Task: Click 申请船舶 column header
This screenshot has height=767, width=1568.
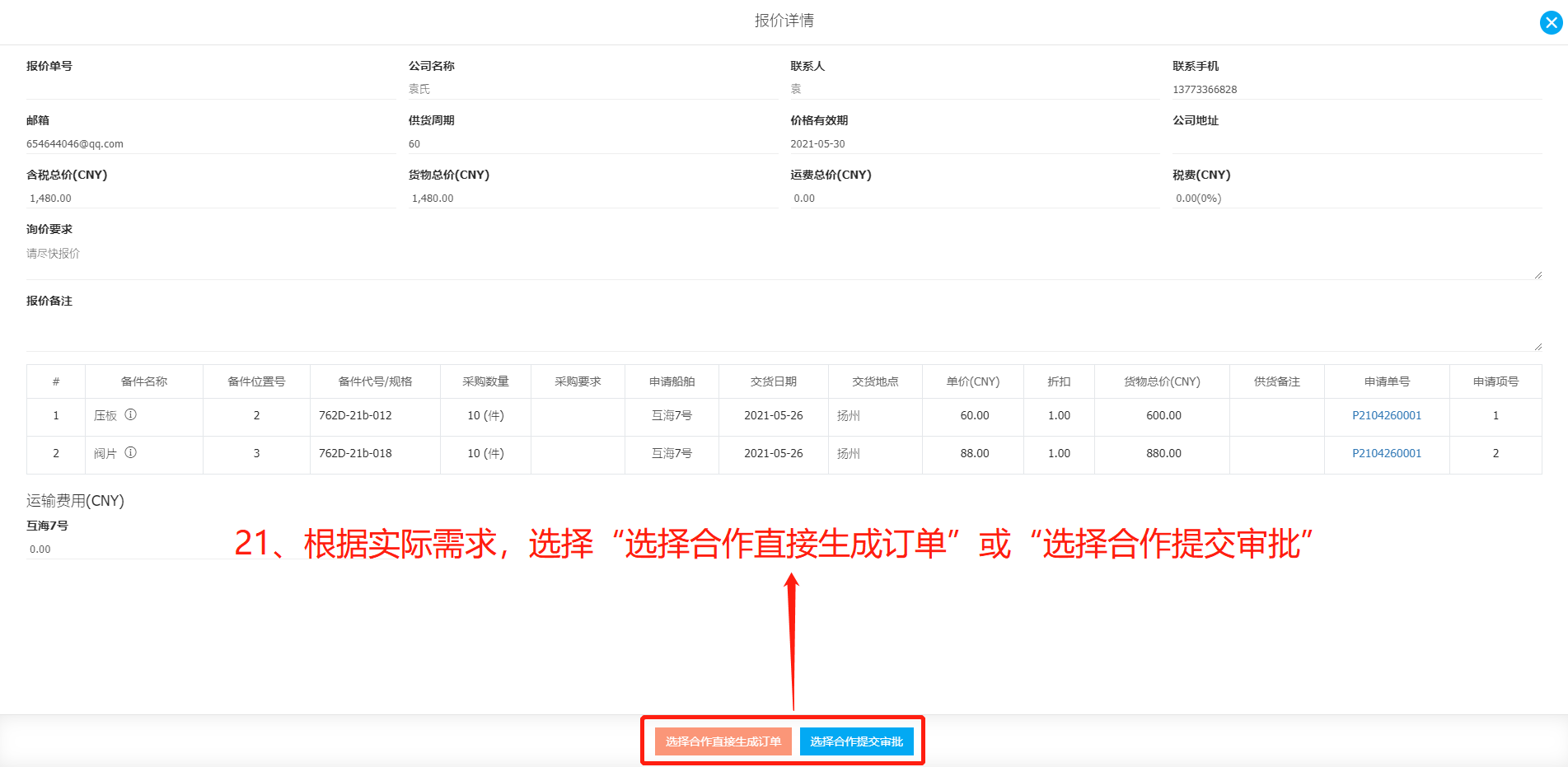Action: (x=672, y=381)
